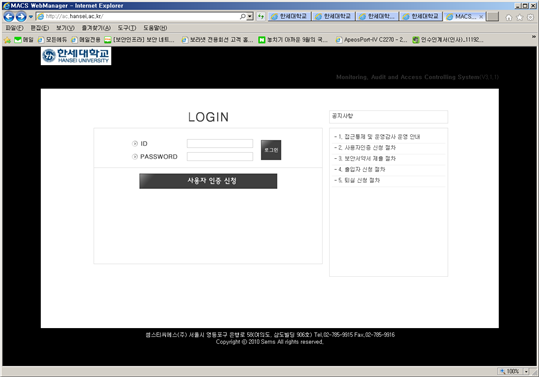Click the Hansei University logo

pyautogui.click(x=76, y=56)
